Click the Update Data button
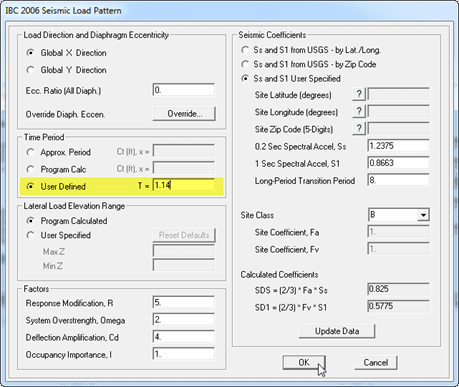This screenshot has height=387, width=459. 337,331
